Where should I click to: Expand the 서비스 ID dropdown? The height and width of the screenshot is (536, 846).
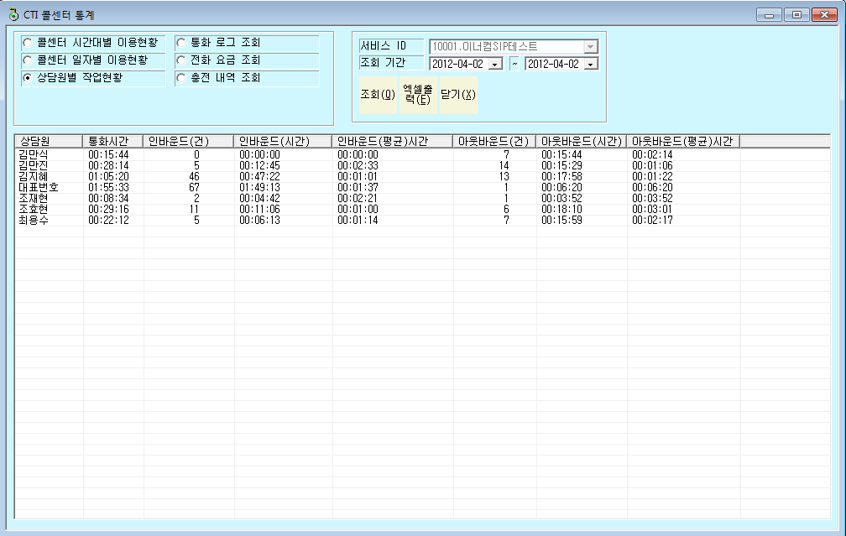(590, 46)
